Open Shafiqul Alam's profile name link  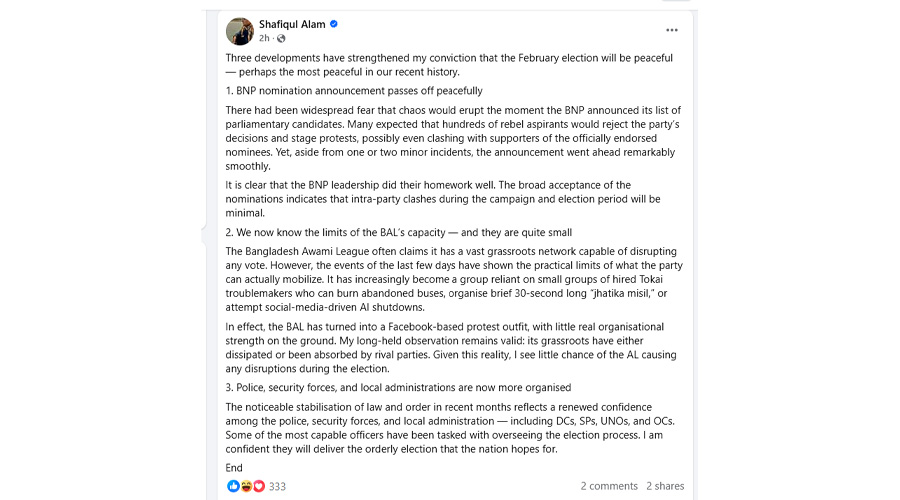[292, 24]
